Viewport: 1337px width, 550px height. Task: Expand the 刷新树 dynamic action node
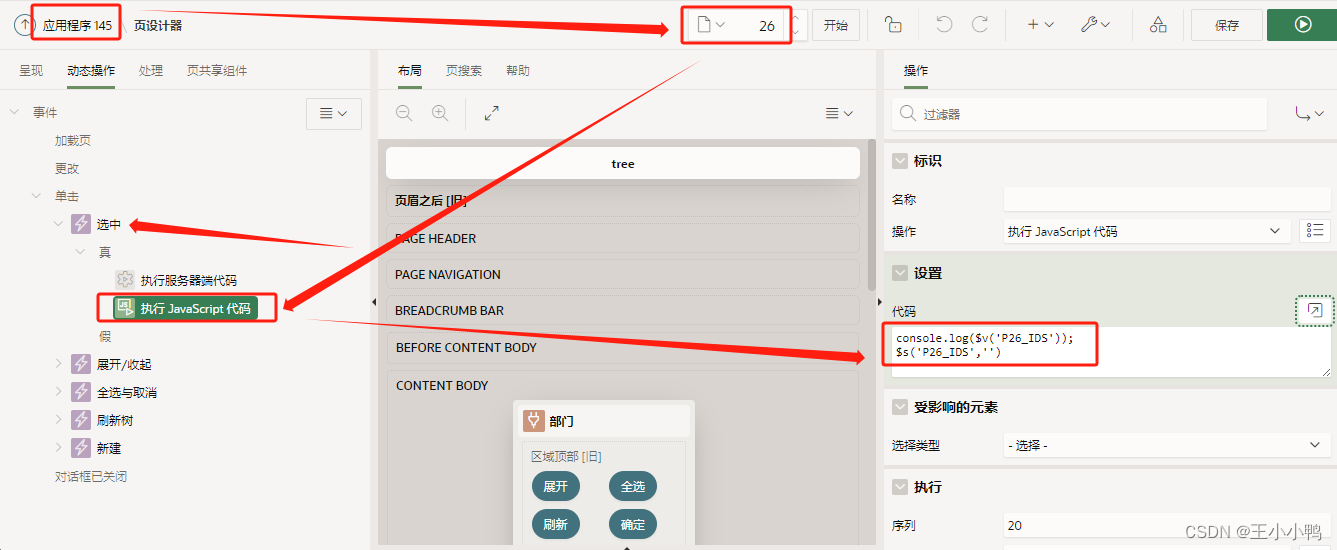pyautogui.click(x=58, y=420)
